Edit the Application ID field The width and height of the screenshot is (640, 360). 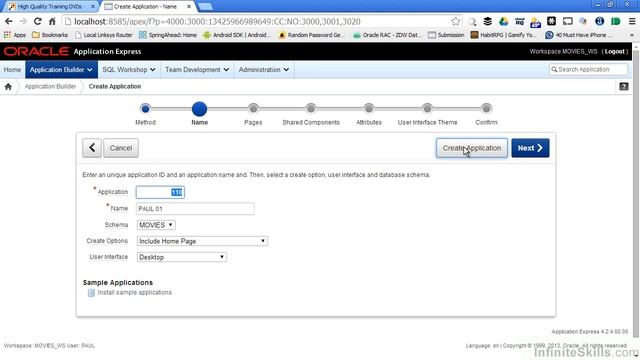click(x=160, y=192)
